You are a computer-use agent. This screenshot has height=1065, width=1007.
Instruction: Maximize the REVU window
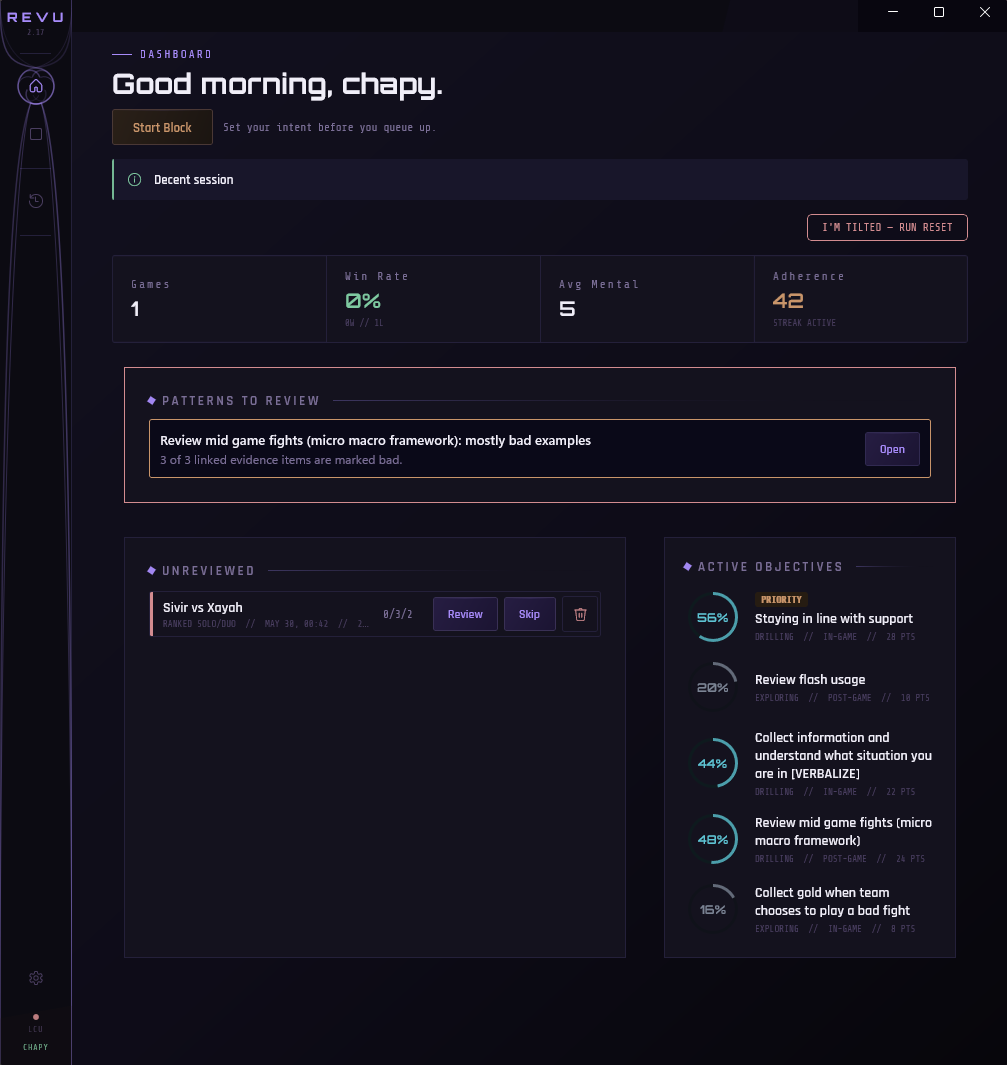click(938, 12)
